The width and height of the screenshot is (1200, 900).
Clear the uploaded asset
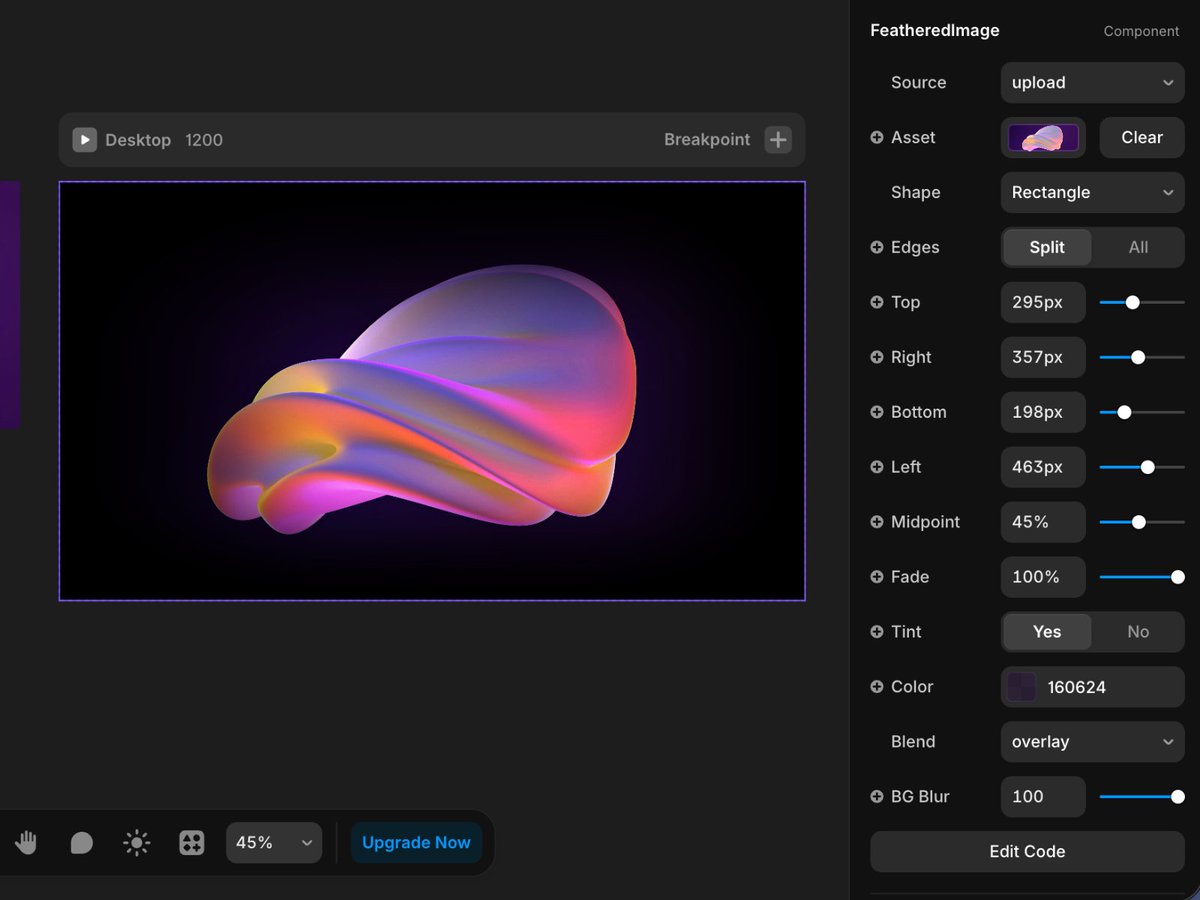(1141, 137)
